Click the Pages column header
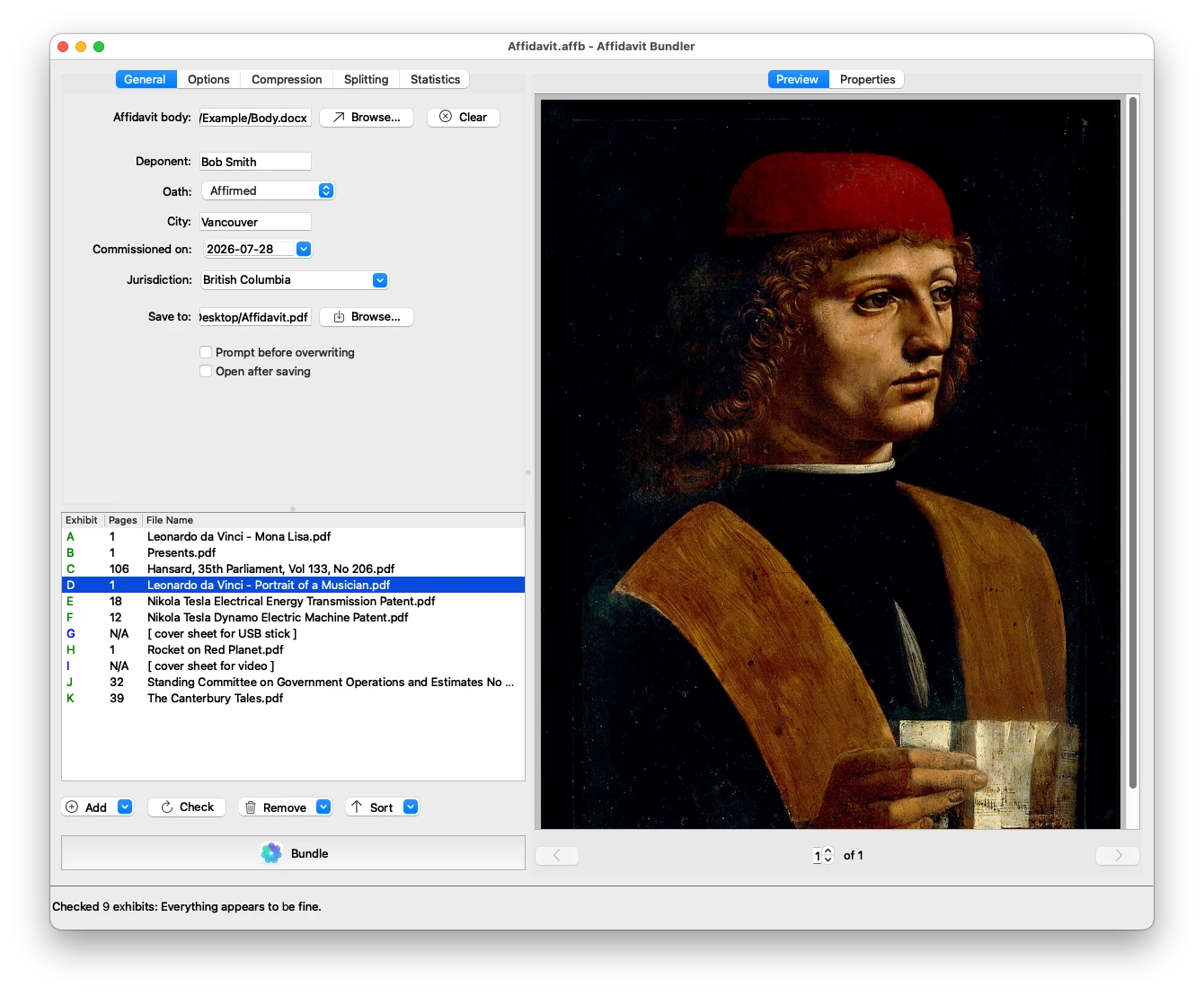 pyautogui.click(x=123, y=520)
